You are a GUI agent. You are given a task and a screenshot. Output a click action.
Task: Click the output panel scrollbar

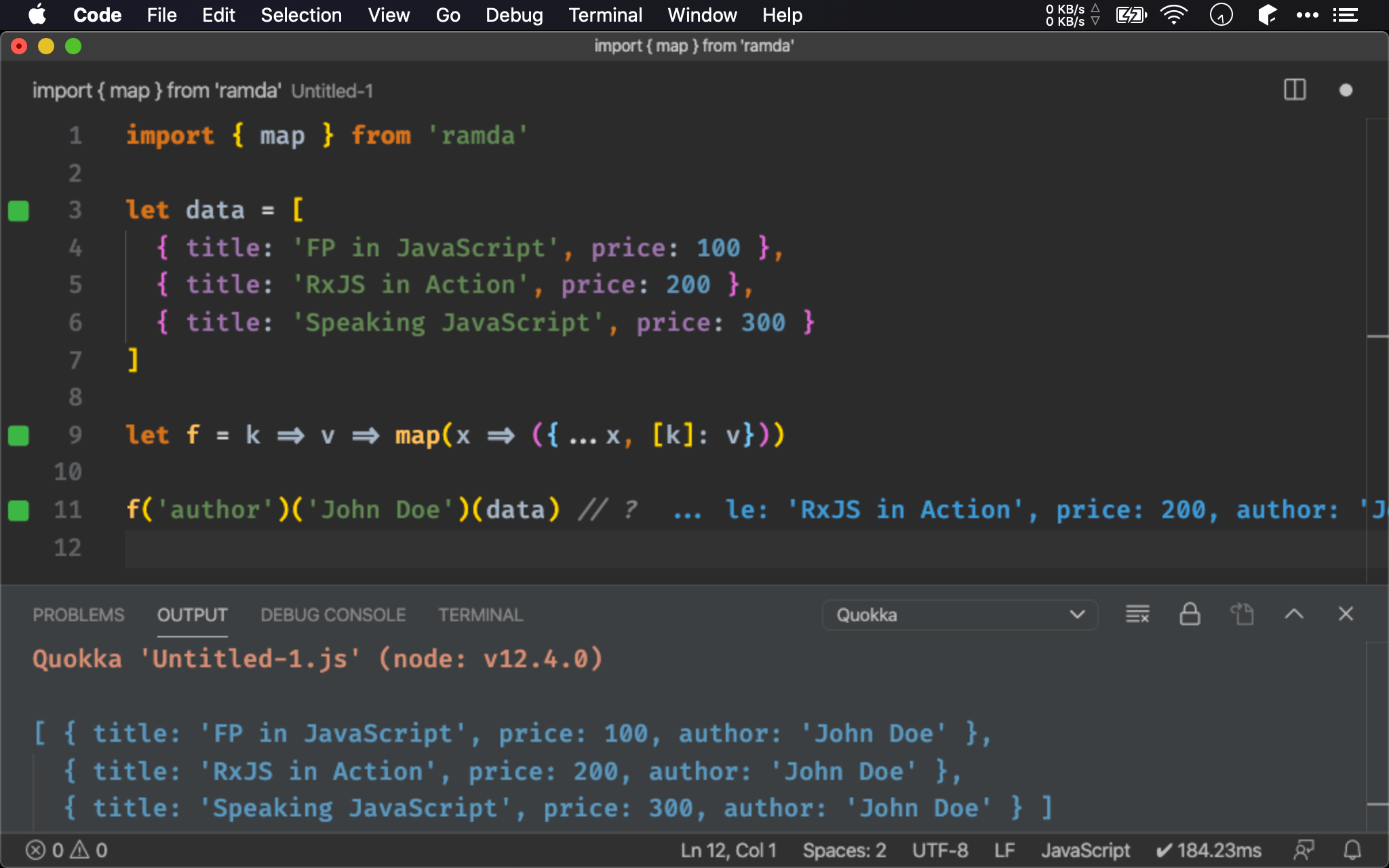[1377, 738]
